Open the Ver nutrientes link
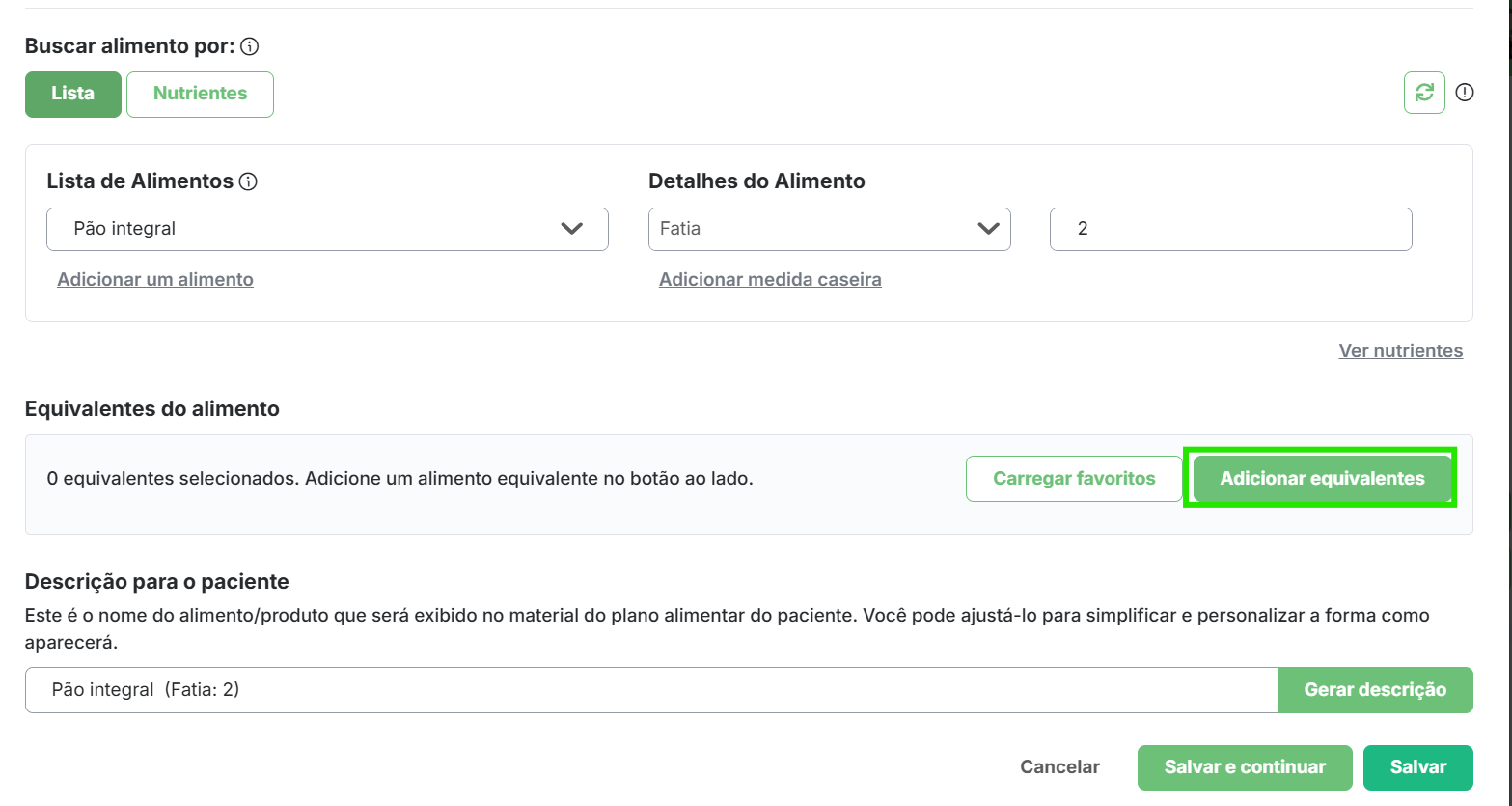Image resolution: width=1512 pixels, height=806 pixels. coord(1400,351)
